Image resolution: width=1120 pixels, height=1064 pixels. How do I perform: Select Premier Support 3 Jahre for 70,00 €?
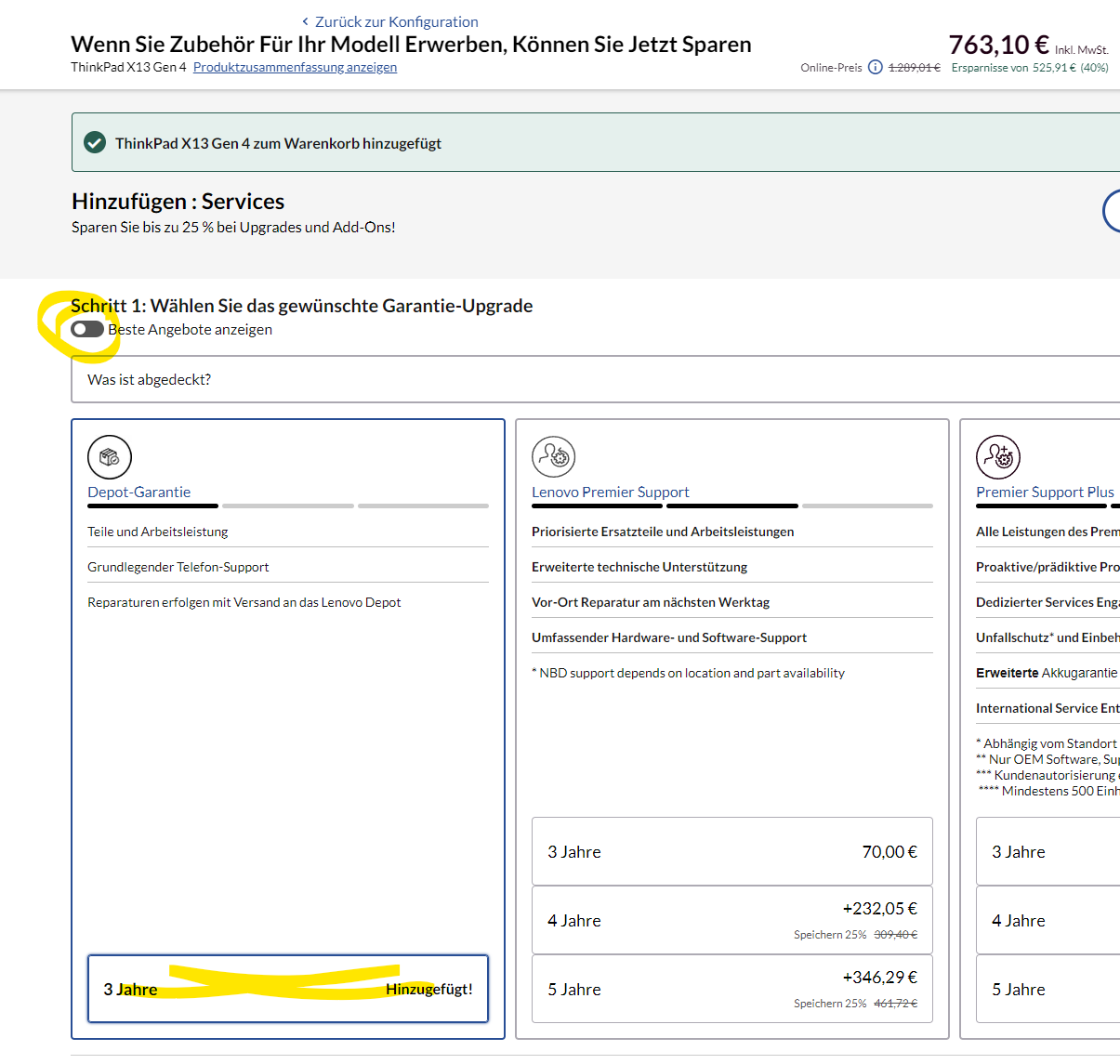click(732, 851)
